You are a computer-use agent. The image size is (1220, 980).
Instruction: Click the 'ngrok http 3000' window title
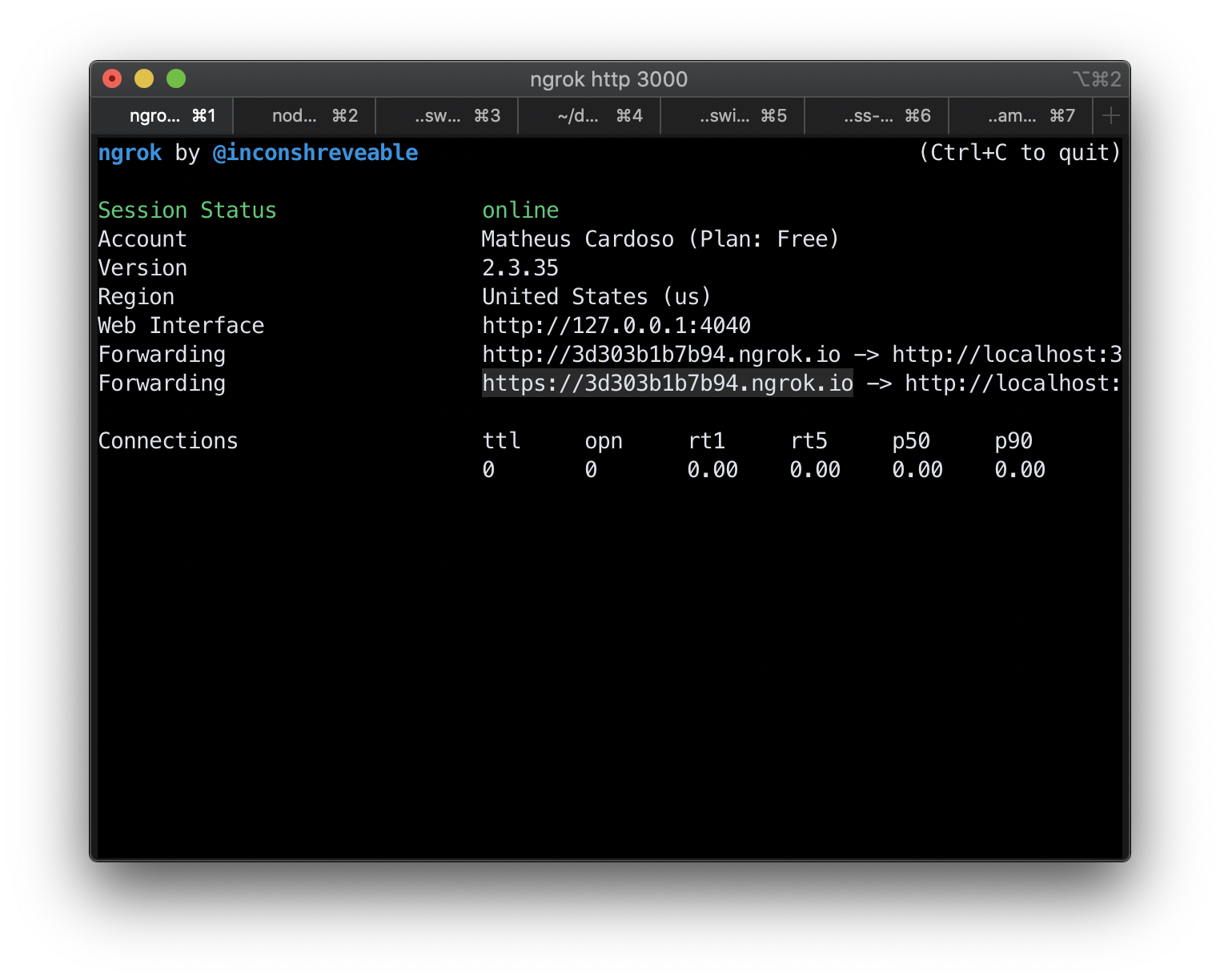point(609,79)
